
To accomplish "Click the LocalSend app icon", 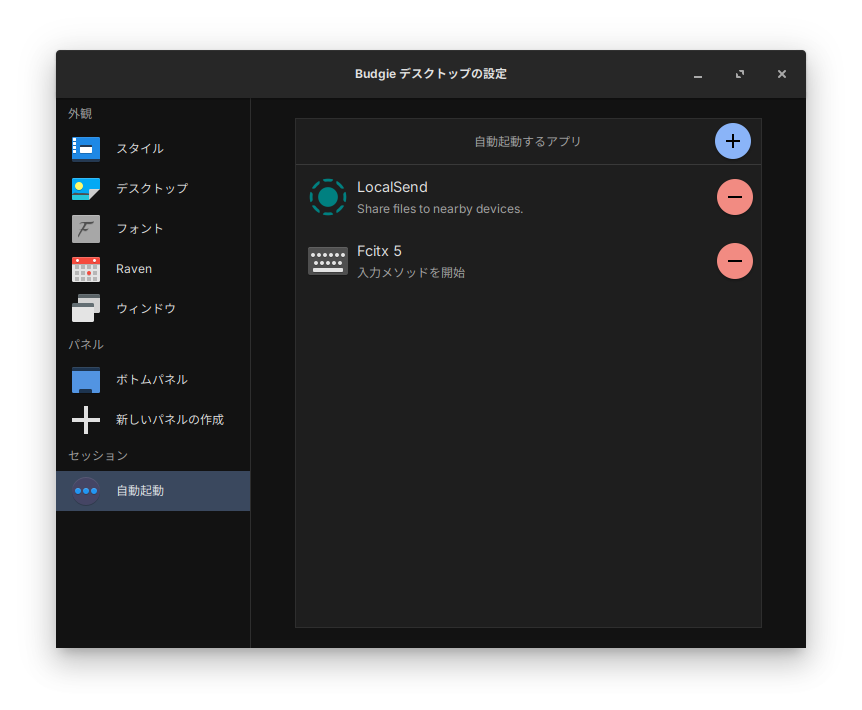I will pyautogui.click(x=328, y=197).
